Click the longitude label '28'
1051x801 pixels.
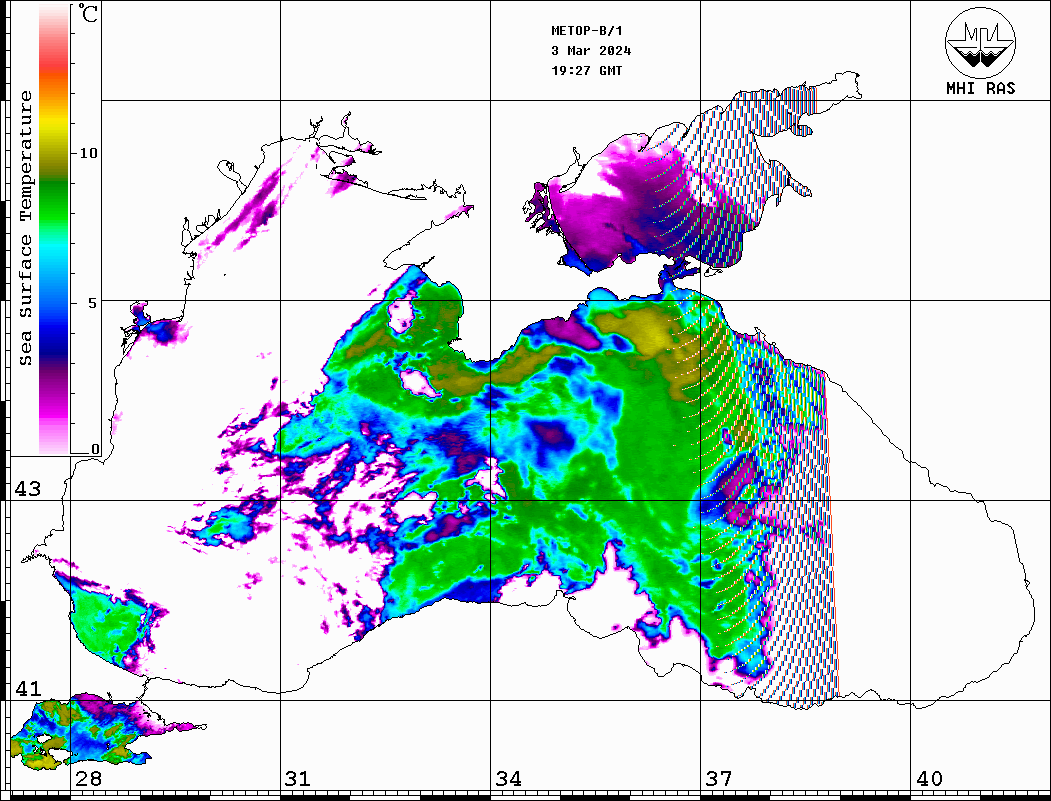coord(88,778)
